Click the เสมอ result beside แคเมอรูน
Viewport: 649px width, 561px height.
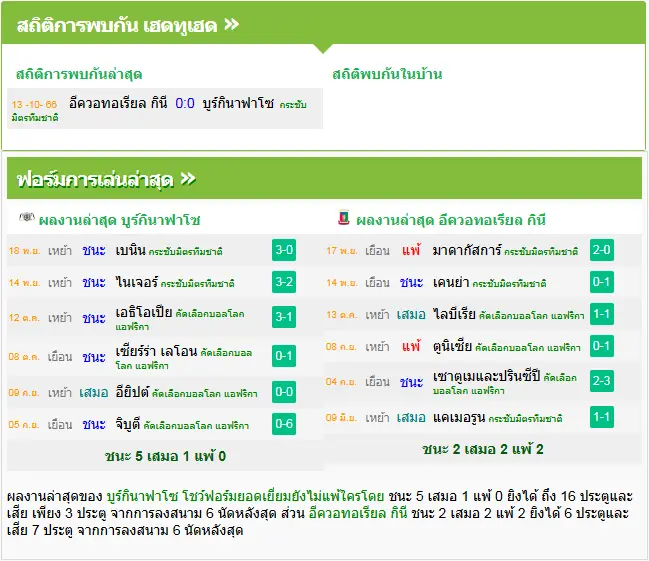pyautogui.click(x=411, y=418)
